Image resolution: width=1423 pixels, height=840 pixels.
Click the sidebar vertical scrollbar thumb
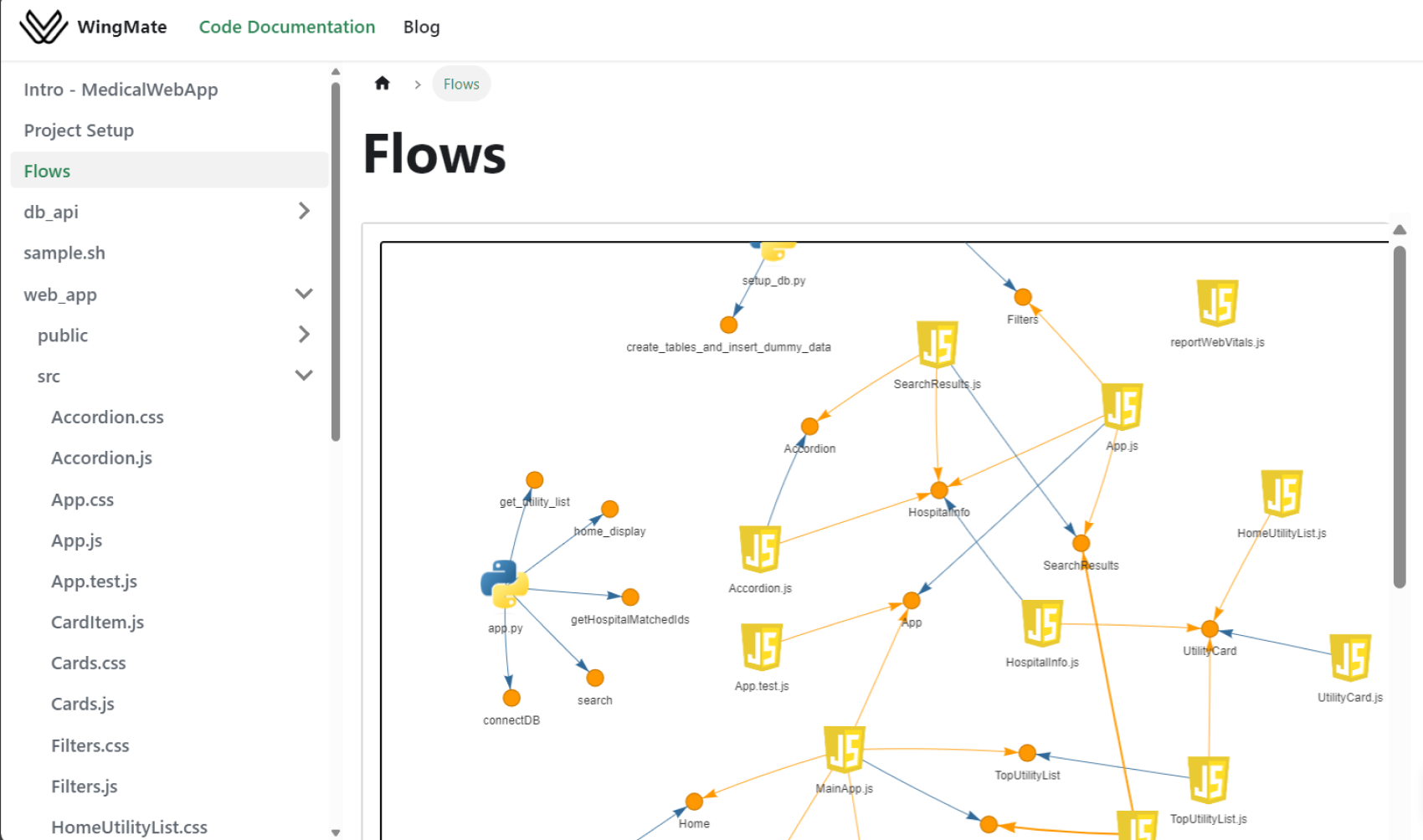coord(336,261)
